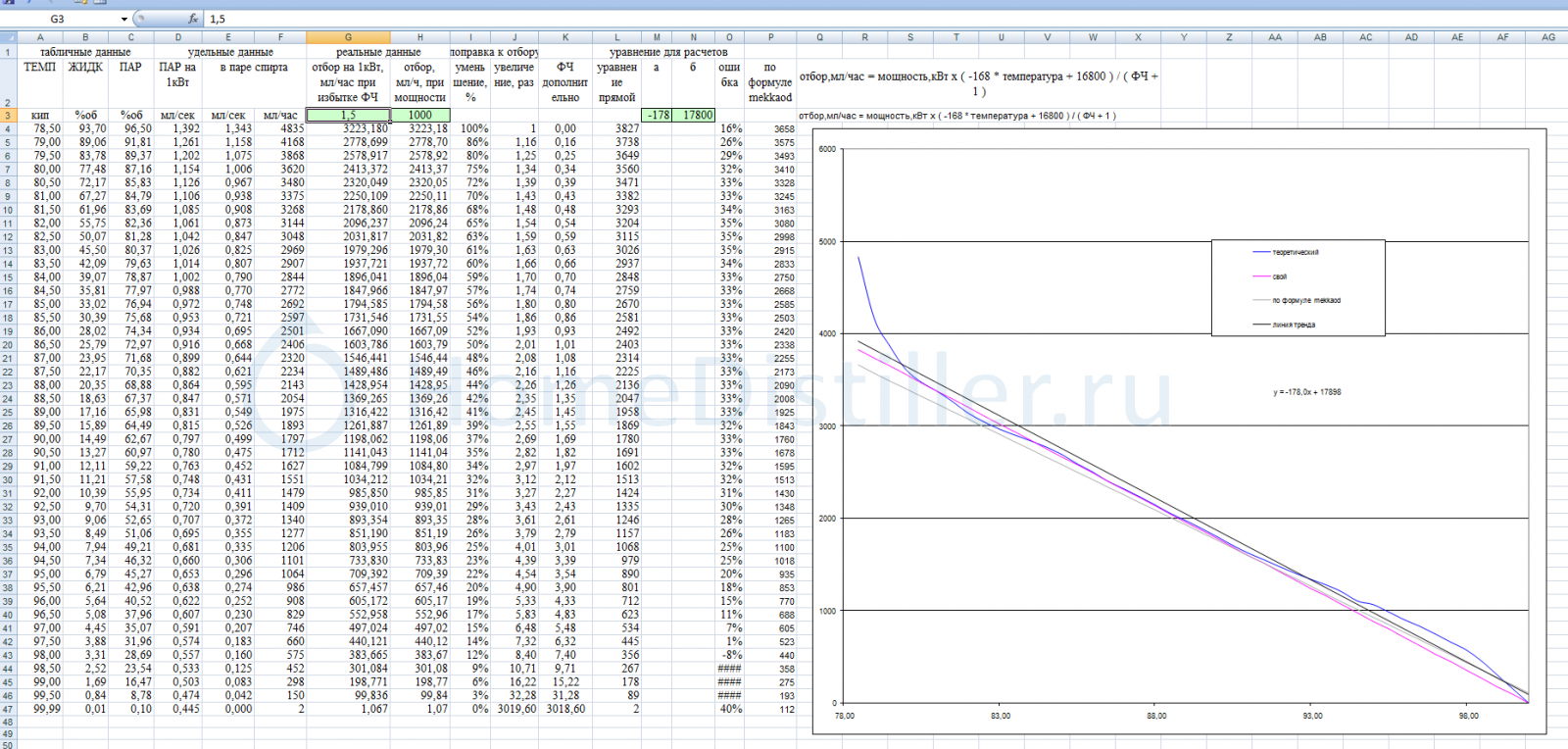The width and height of the screenshot is (1568, 749).
Task: Click the 'табличные данные' merged header cell
Action: pos(85,52)
